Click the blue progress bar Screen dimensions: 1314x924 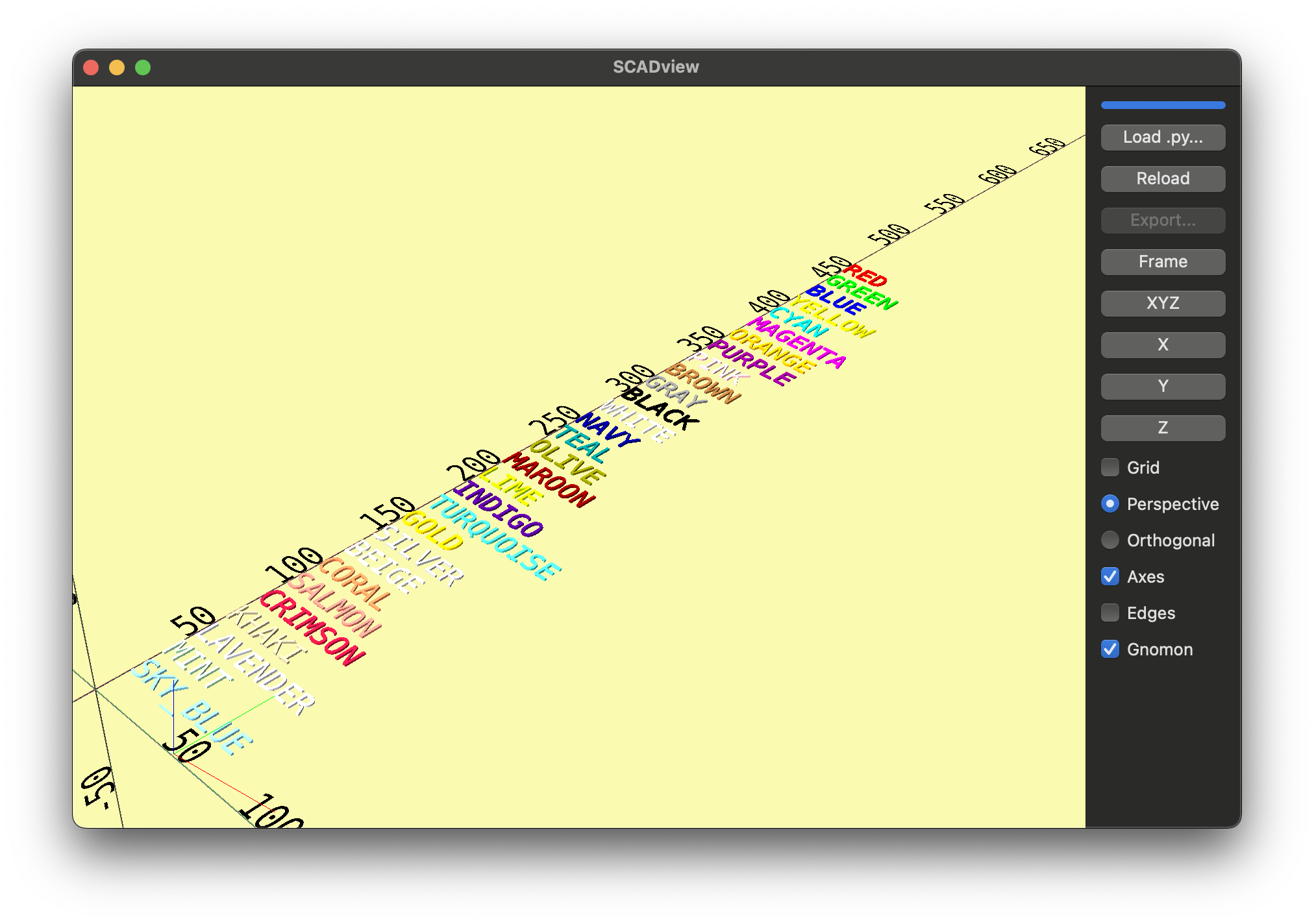1163,105
